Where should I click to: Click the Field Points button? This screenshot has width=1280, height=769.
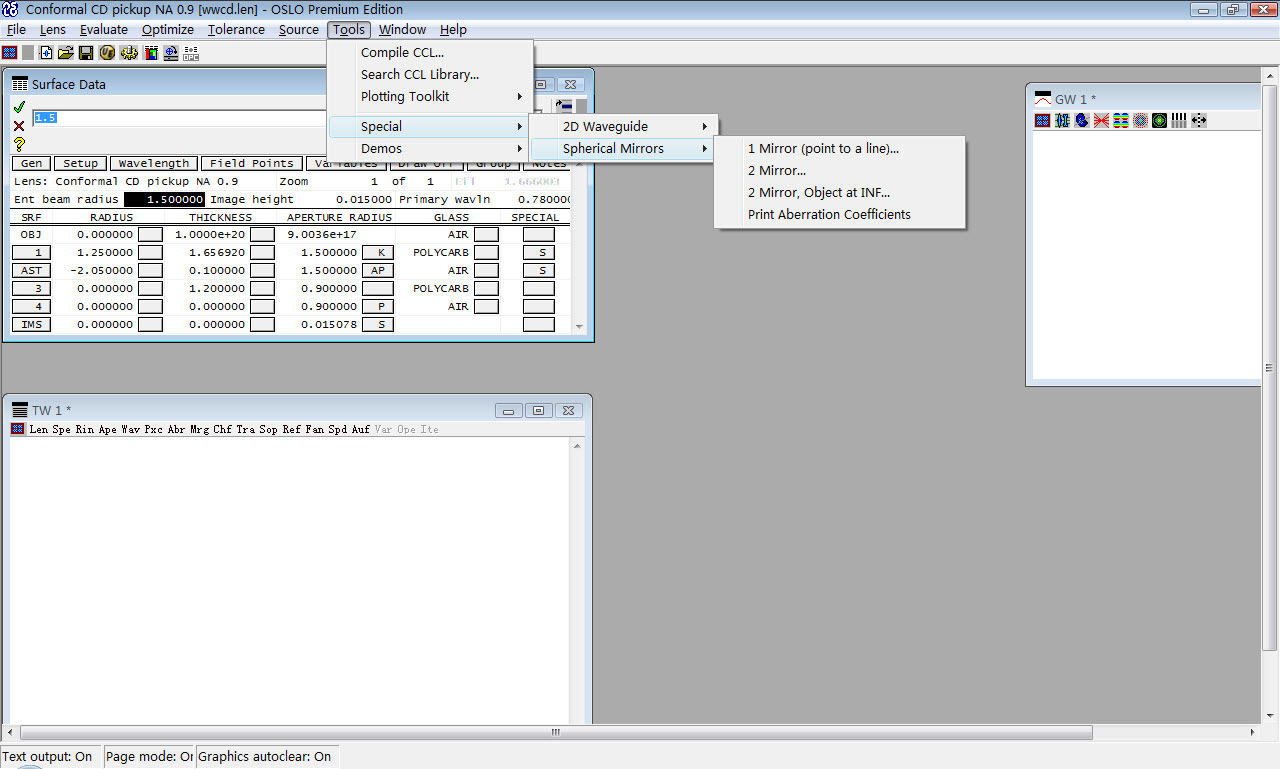pyautogui.click(x=251, y=163)
